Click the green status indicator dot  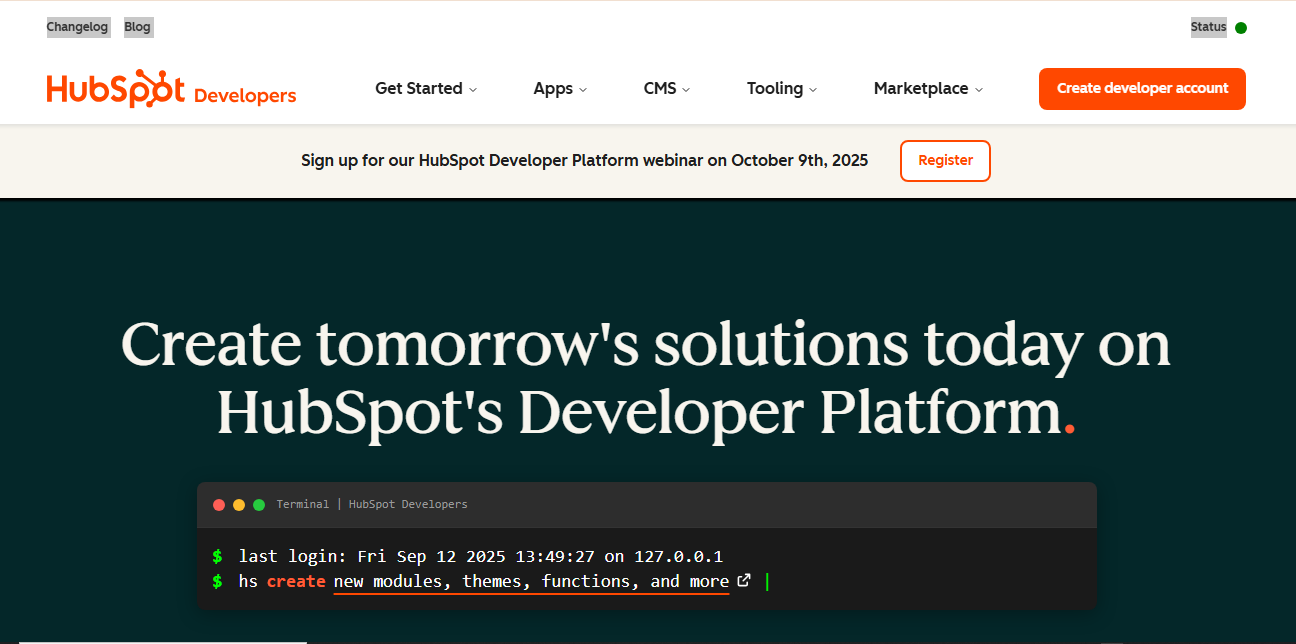point(1241,28)
